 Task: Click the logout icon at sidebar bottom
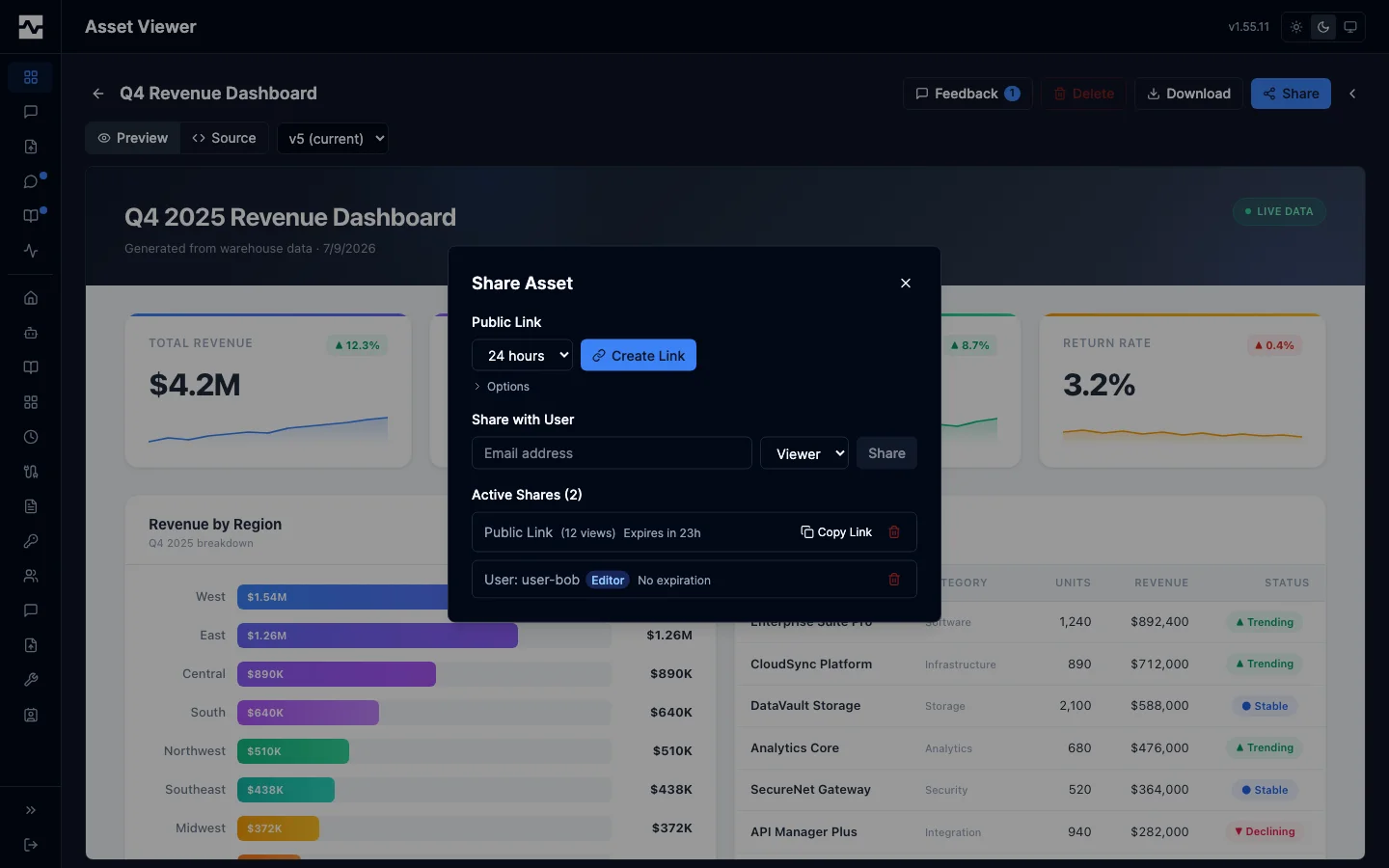coord(31,845)
